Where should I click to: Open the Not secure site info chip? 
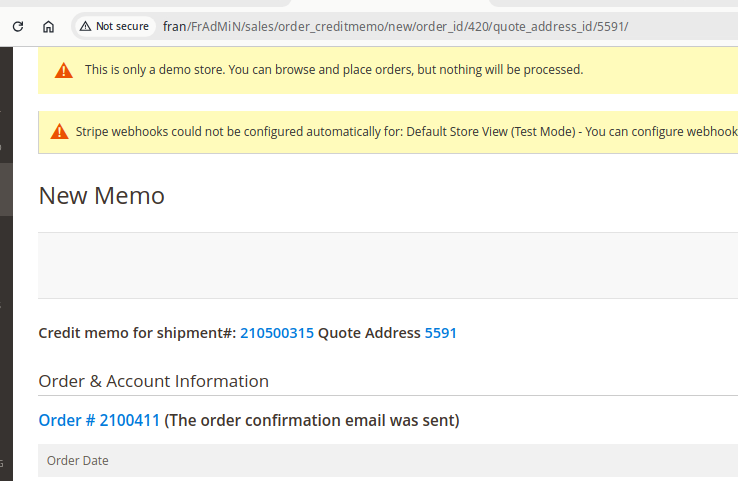pos(114,26)
